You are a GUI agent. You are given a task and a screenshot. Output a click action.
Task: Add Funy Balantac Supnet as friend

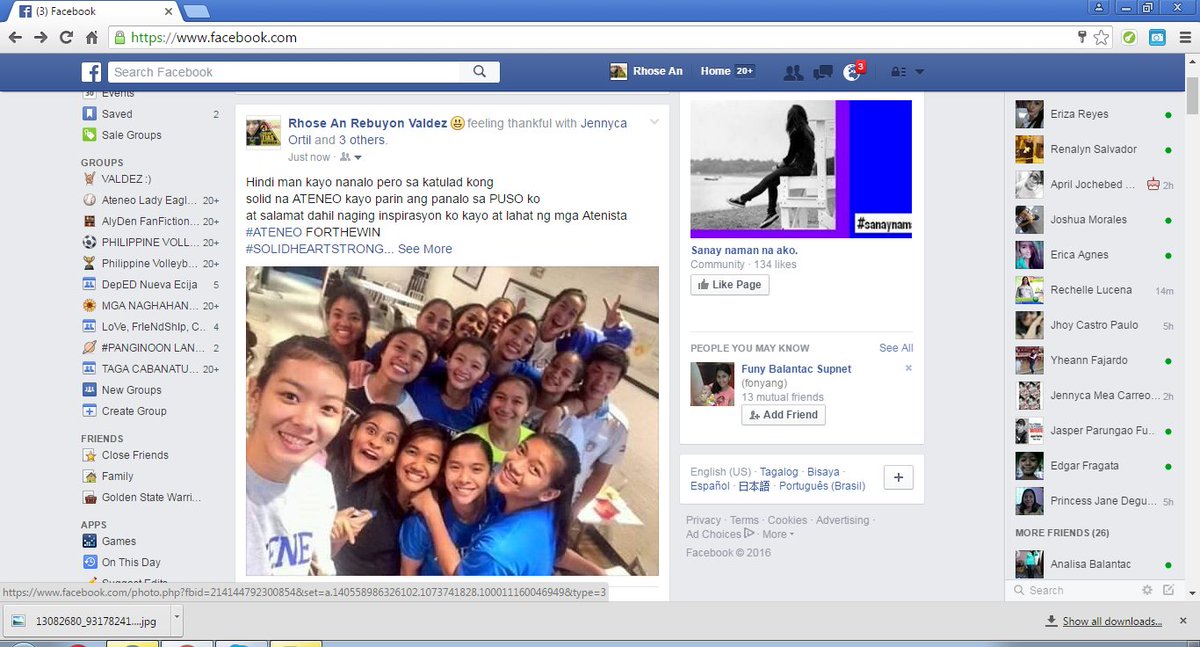coord(782,414)
